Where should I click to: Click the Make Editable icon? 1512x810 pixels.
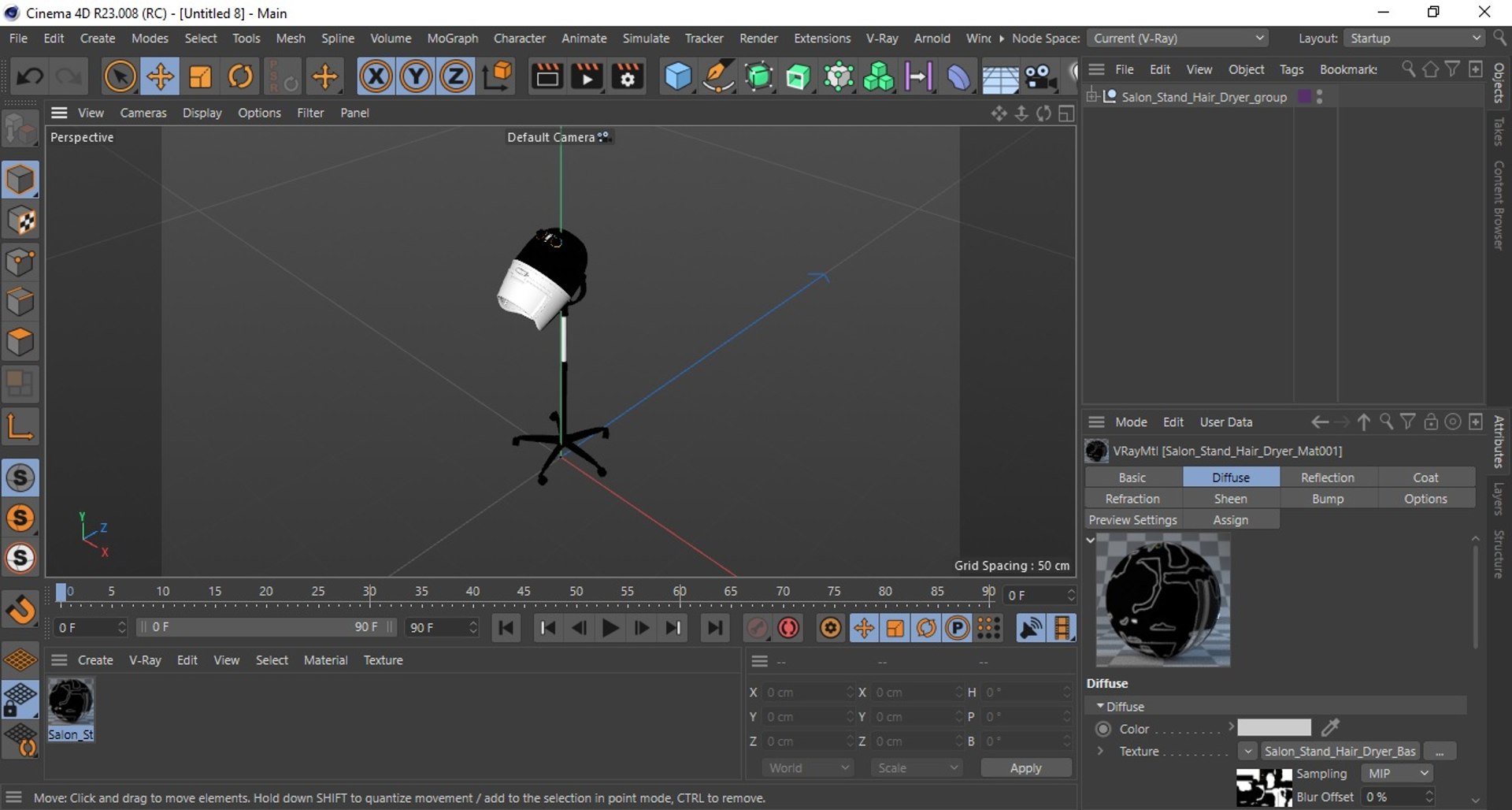(x=20, y=130)
